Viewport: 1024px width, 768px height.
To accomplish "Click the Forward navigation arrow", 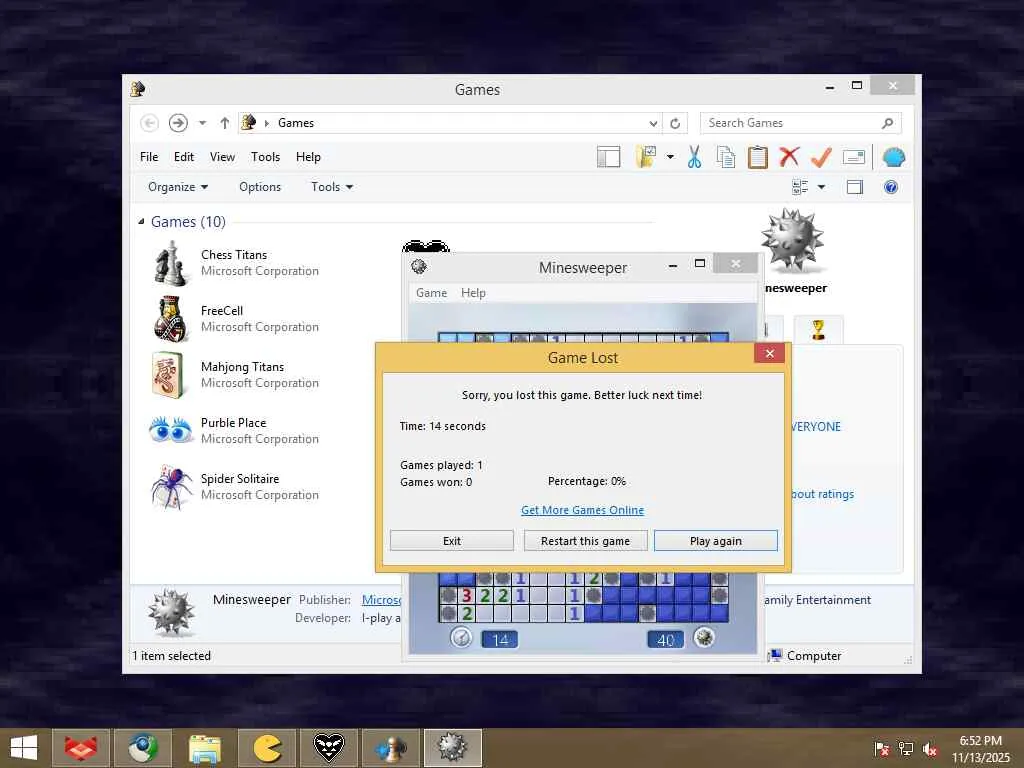I will click(x=178, y=123).
